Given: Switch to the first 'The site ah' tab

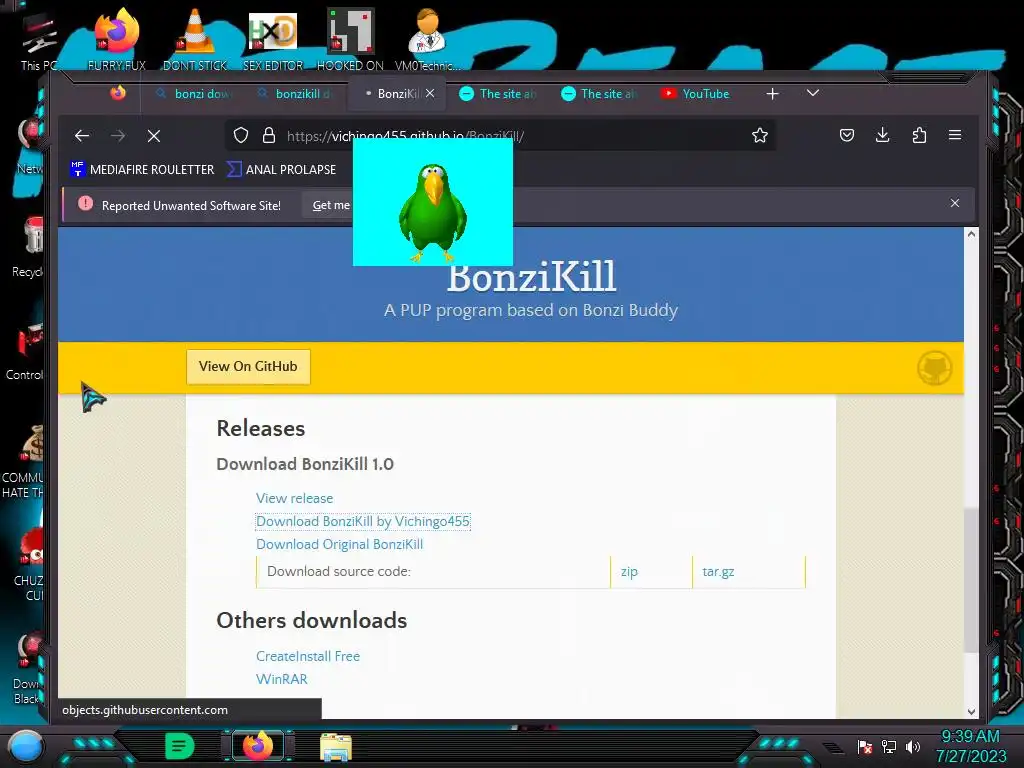Looking at the screenshot, I should pyautogui.click(x=498, y=94).
